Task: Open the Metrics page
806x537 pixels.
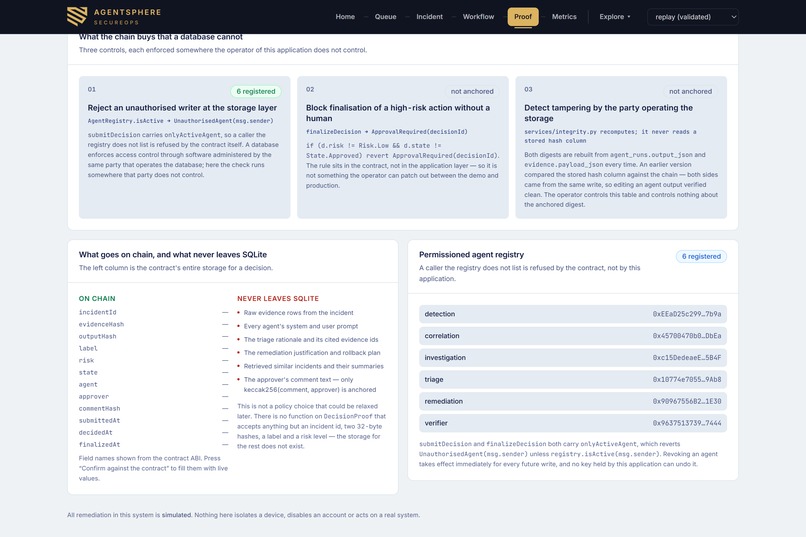Action: (x=564, y=16)
